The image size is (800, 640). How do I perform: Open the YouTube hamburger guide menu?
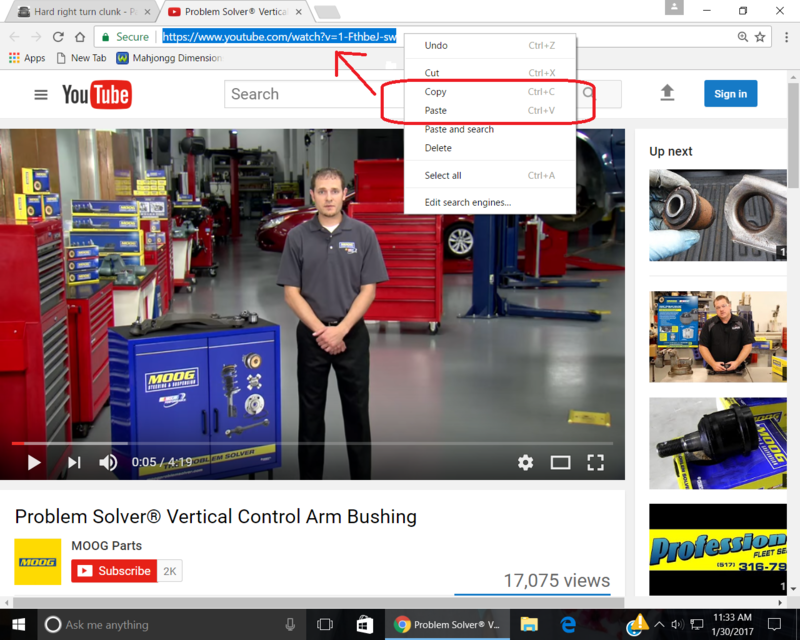pyautogui.click(x=41, y=94)
